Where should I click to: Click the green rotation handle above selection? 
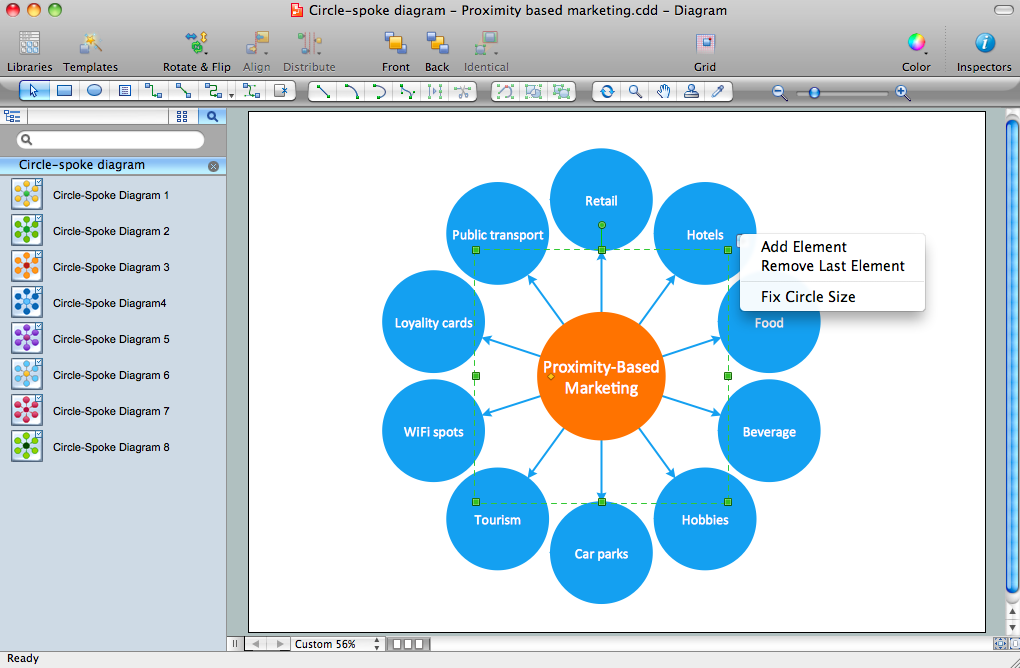pos(602,225)
